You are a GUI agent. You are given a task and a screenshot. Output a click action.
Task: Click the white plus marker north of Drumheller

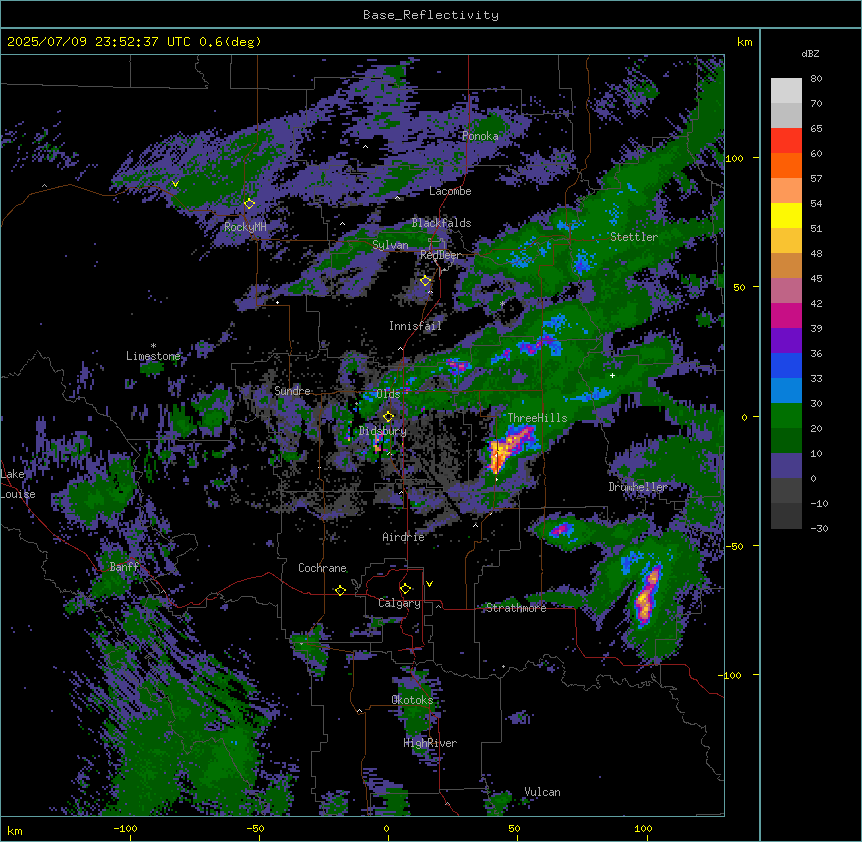click(x=612, y=375)
